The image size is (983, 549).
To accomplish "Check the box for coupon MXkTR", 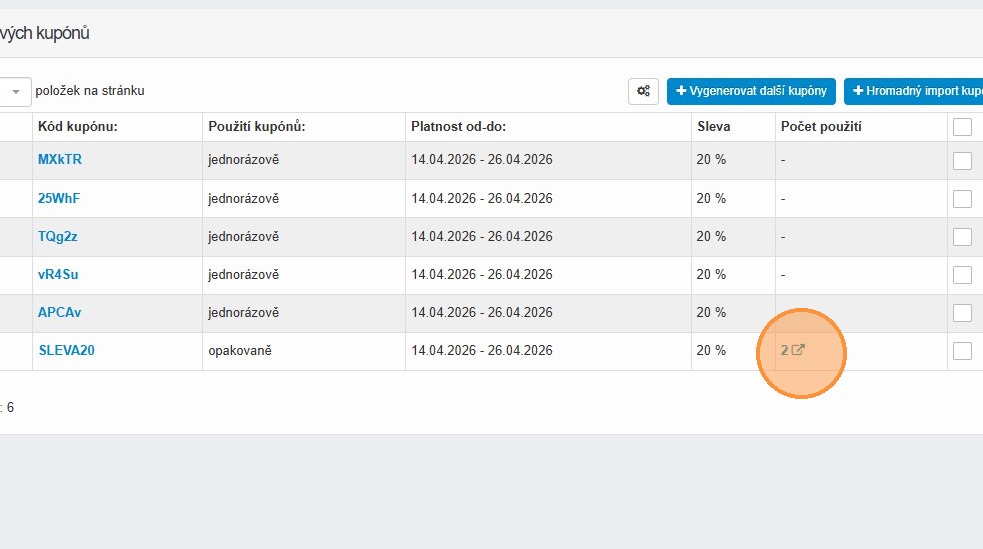I will (962, 161).
